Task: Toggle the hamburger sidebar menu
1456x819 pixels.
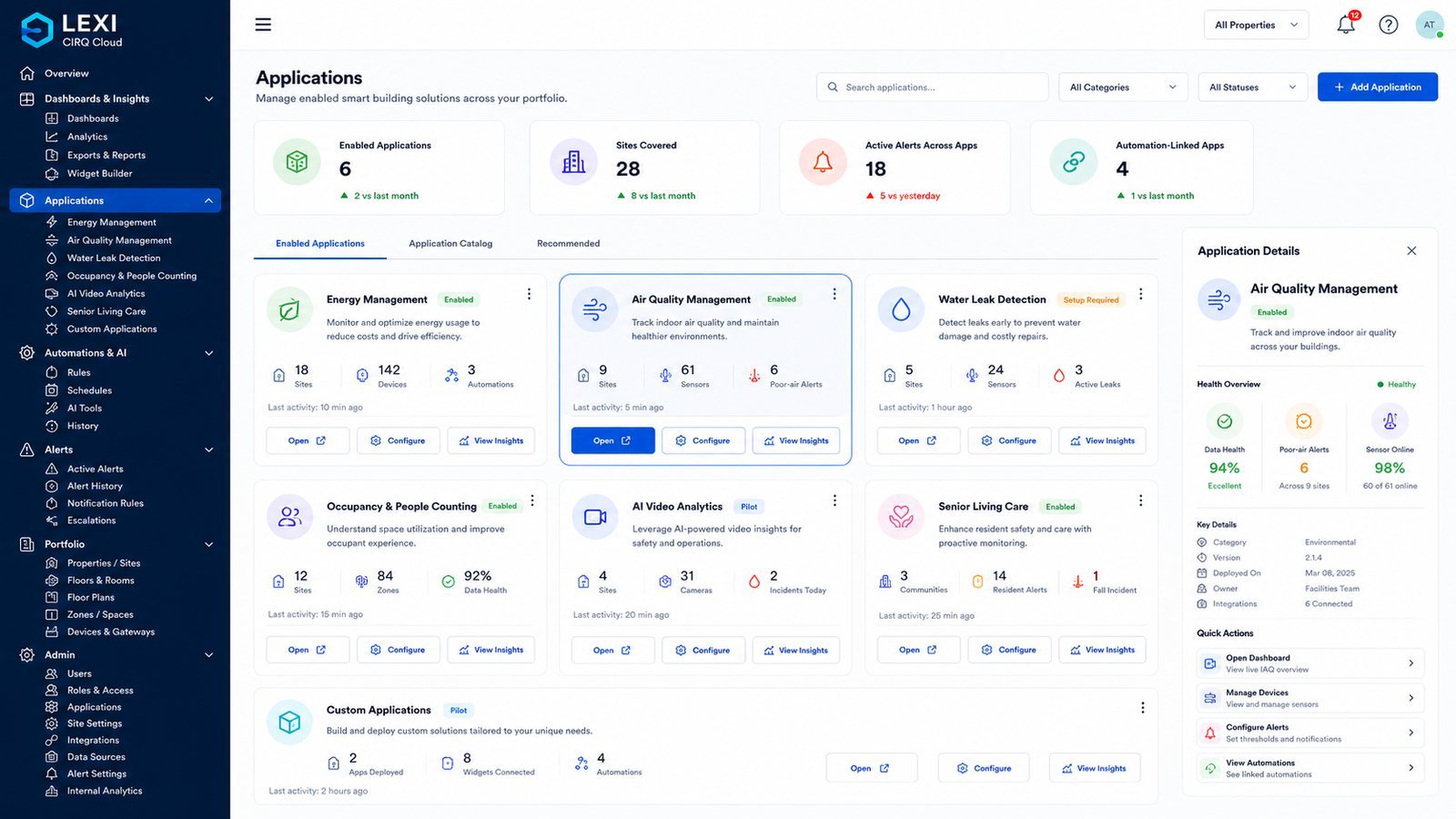Action: click(x=263, y=25)
